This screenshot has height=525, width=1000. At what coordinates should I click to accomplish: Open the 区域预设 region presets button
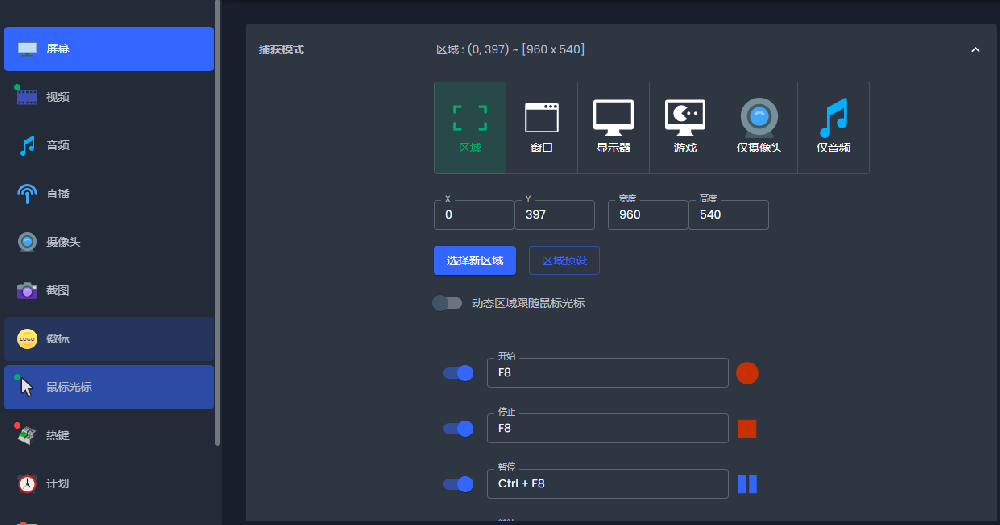tap(564, 260)
